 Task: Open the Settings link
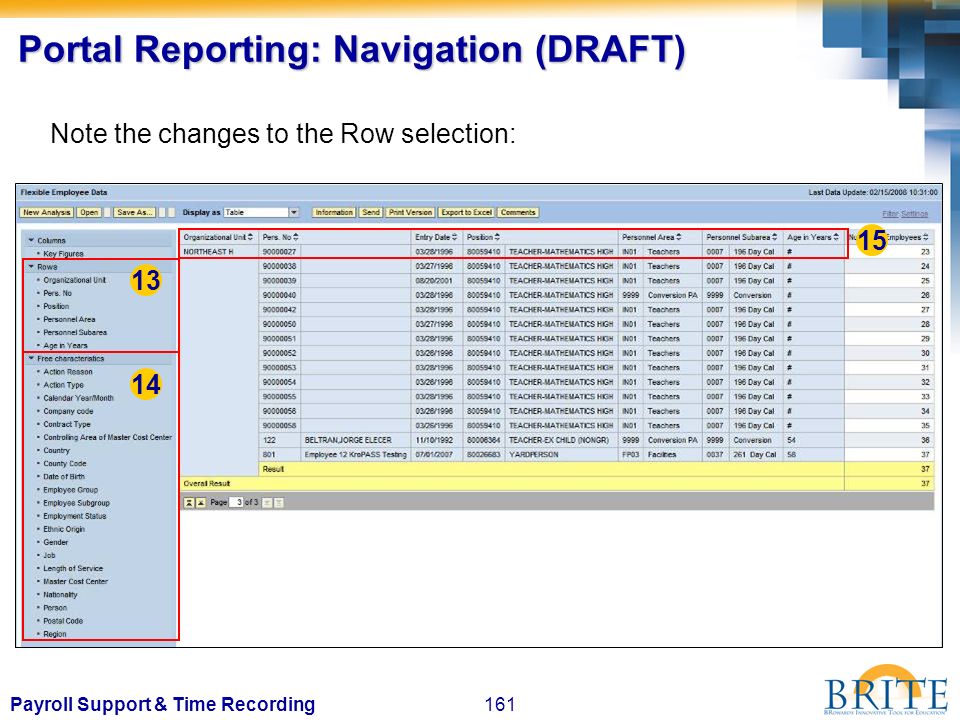[915, 214]
